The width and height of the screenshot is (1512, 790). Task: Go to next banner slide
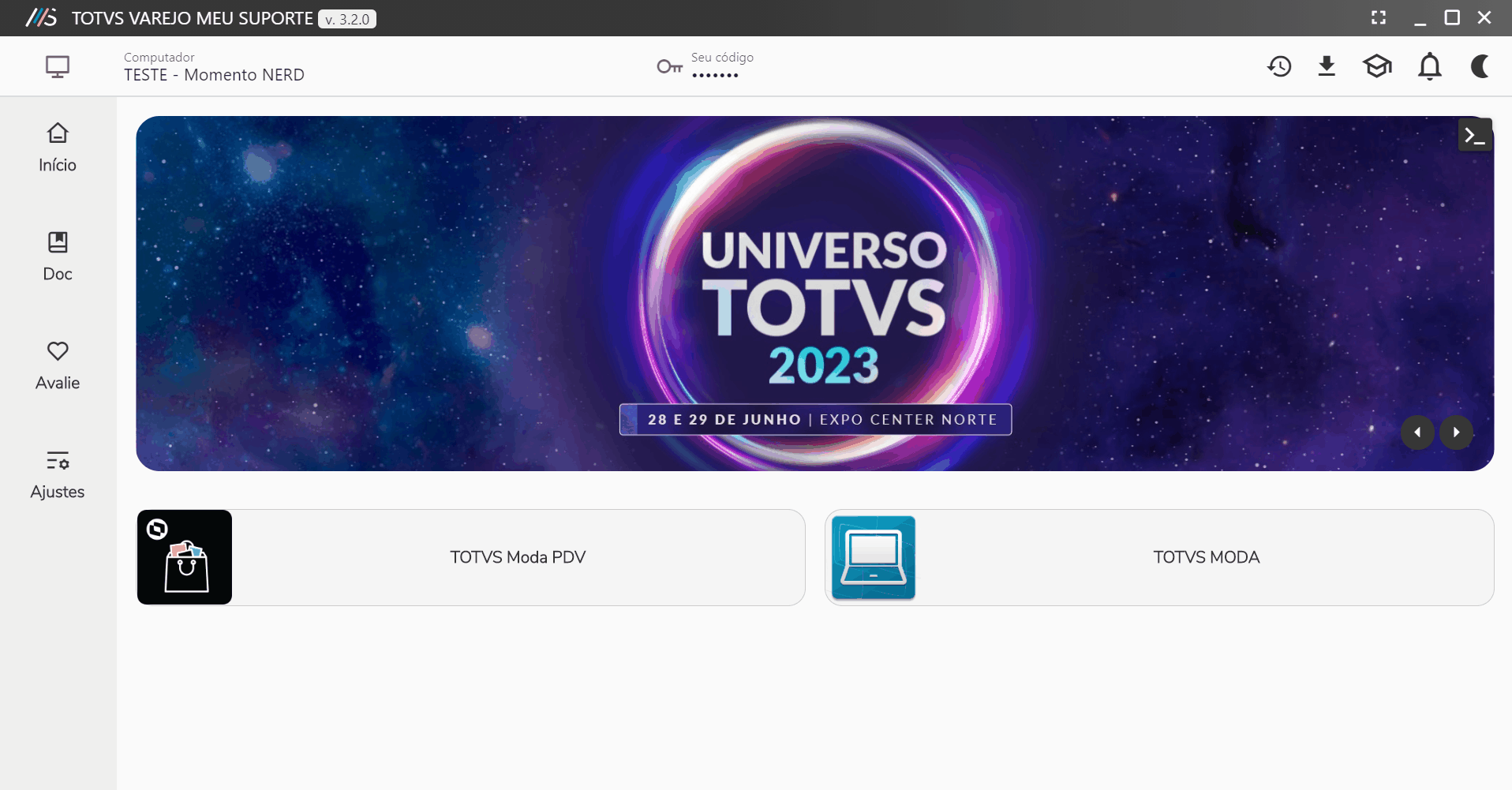click(x=1456, y=432)
